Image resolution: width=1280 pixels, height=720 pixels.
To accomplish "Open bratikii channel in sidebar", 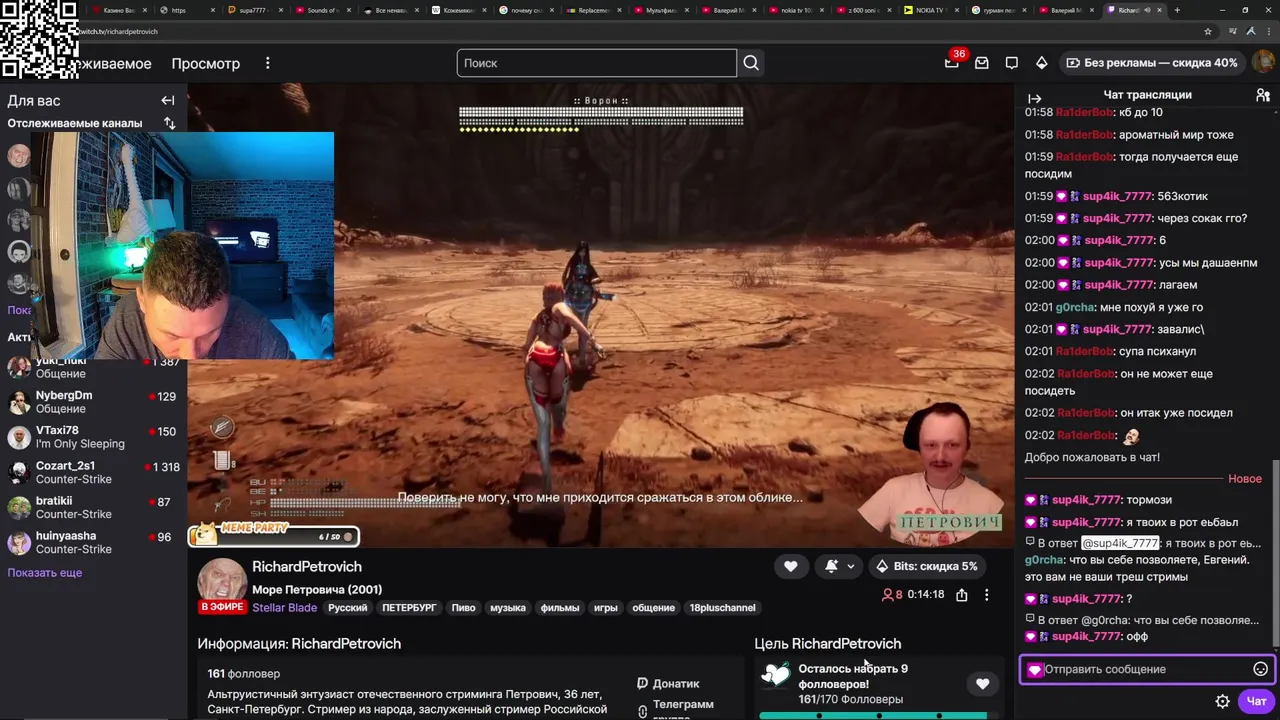I will [92, 507].
